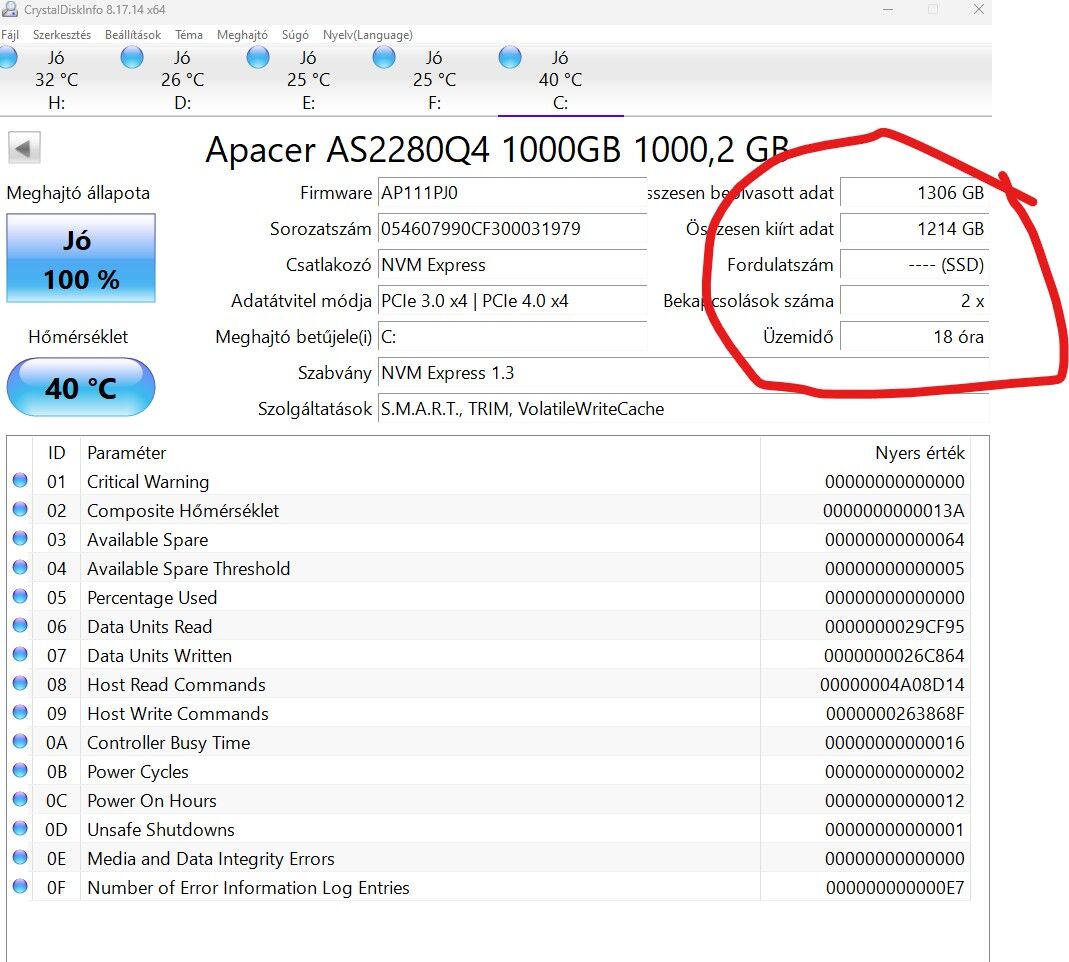Click the status orb for Power Cycles row
This screenshot has width=1069, height=962.
[20, 770]
